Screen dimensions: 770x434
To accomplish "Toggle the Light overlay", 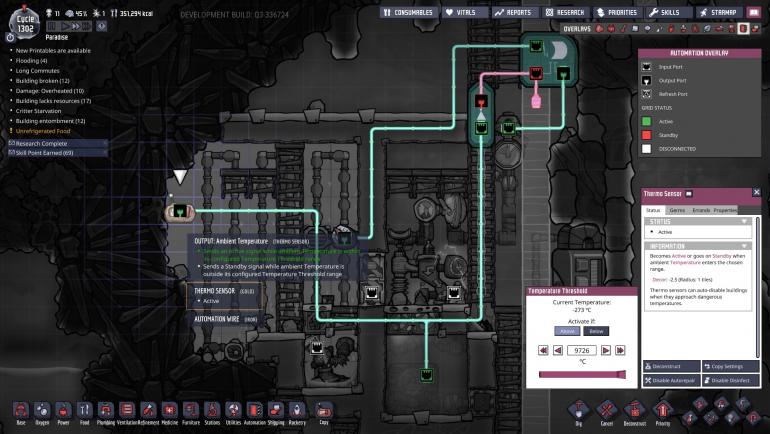I will click(647, 29).
